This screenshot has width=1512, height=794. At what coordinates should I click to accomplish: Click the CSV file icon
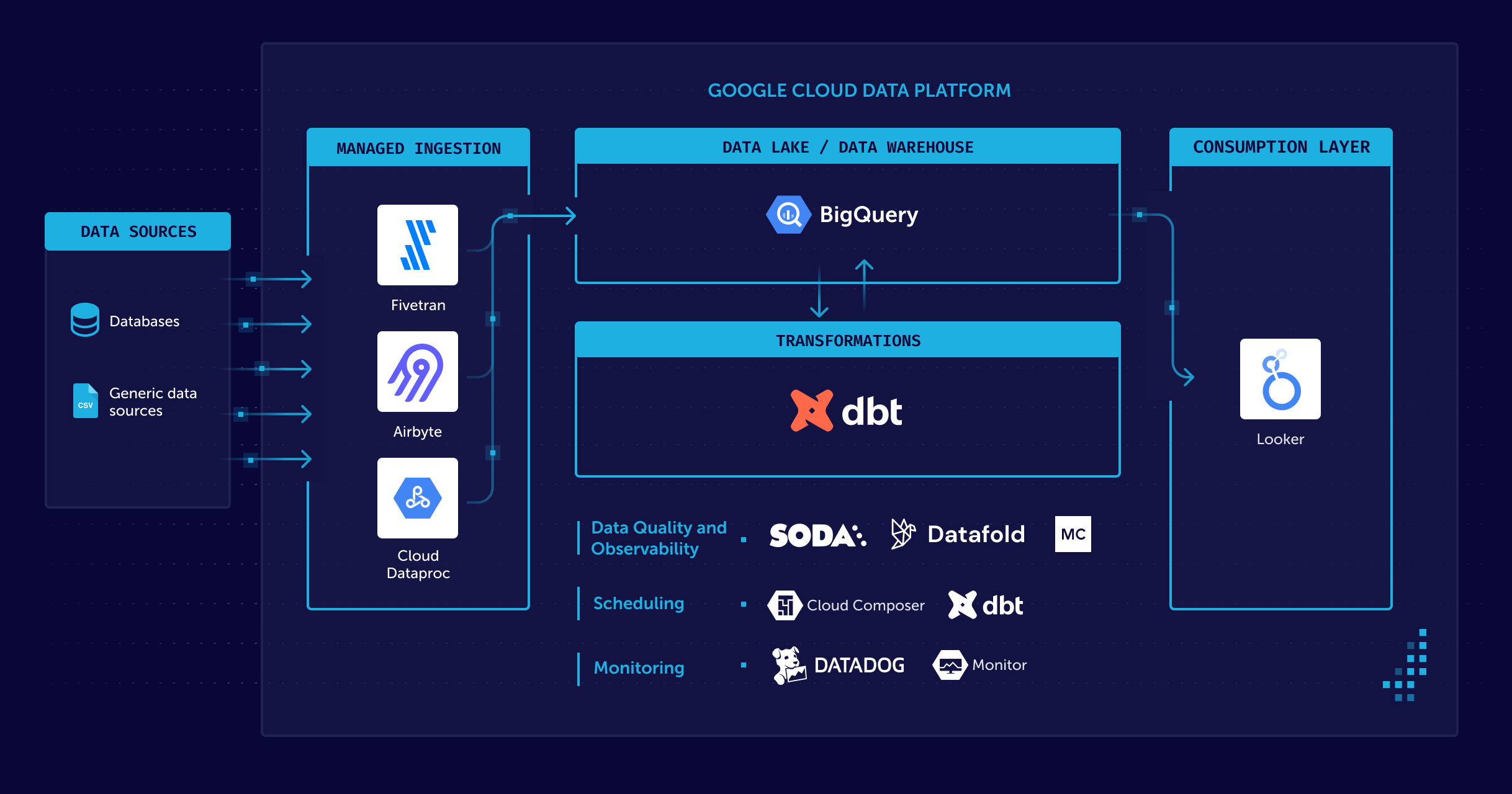[x=86, y=401]
